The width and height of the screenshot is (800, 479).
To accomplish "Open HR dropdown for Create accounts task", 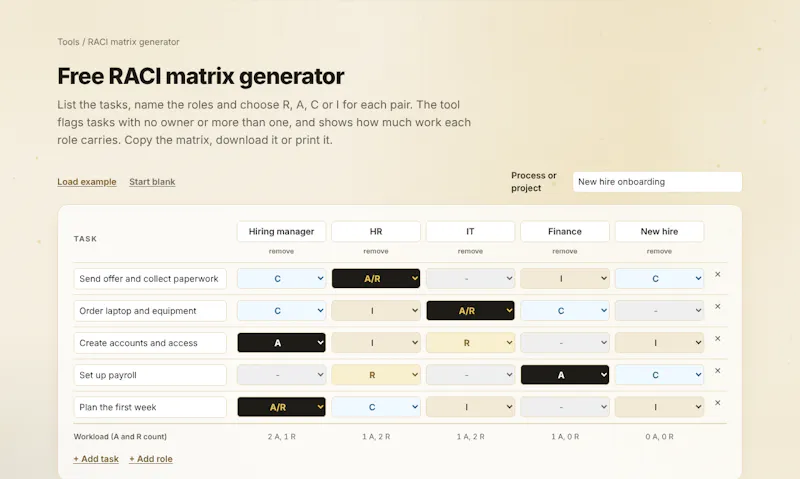I will pos(376,343).
